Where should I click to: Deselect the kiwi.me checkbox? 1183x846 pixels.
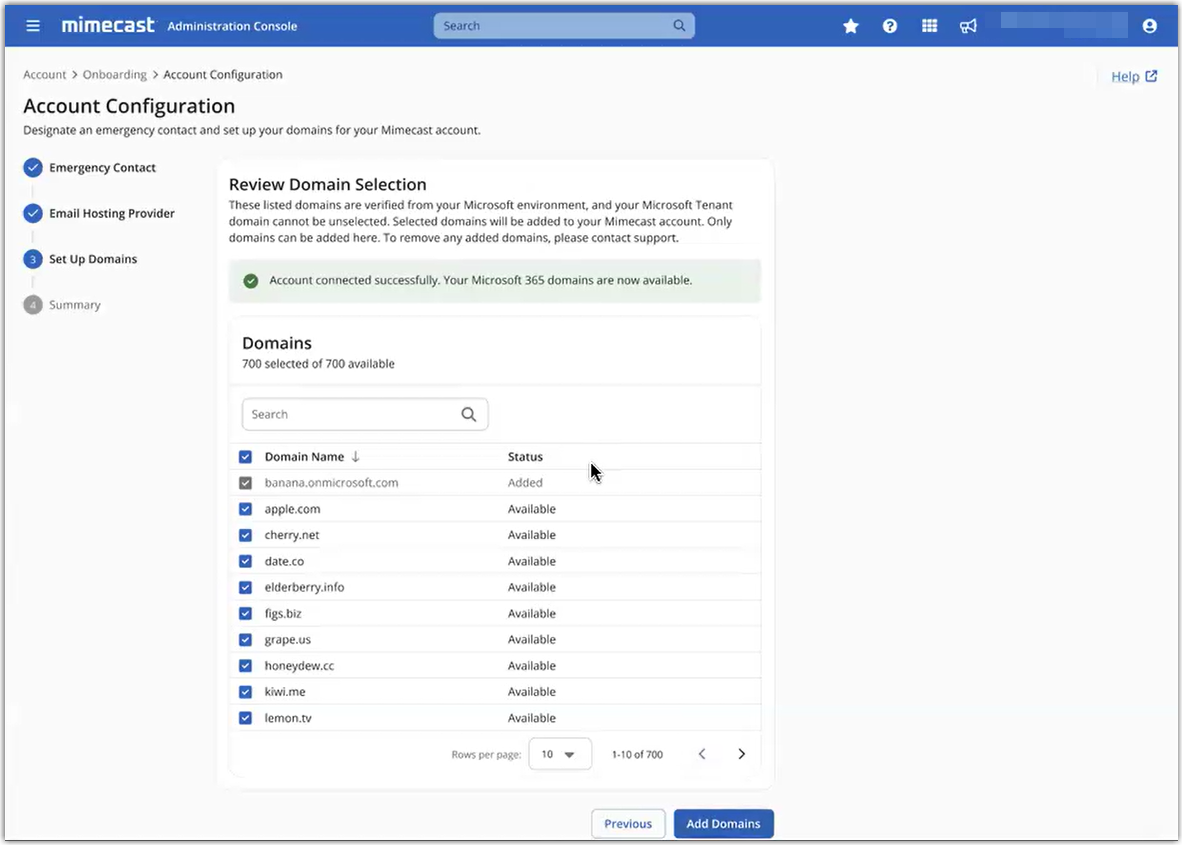[246, 692]
